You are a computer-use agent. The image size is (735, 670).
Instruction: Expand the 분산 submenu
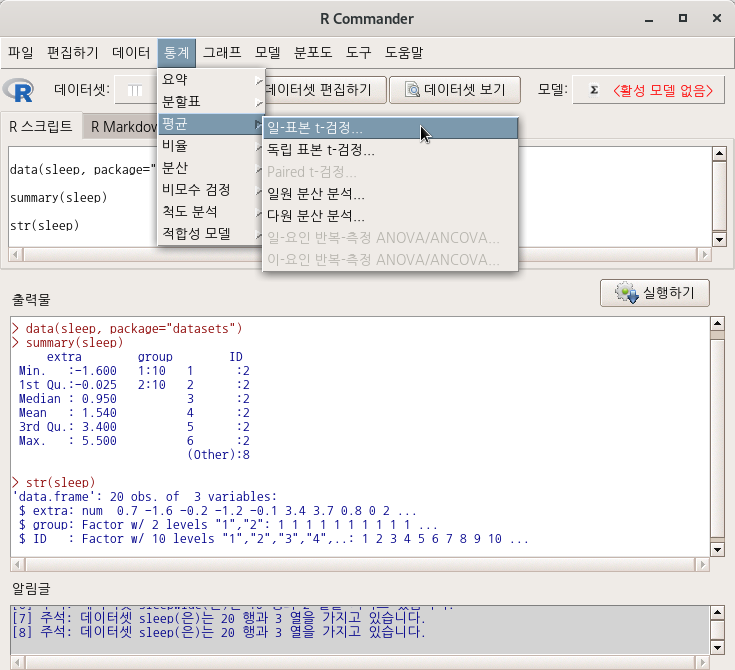point(211,168)
